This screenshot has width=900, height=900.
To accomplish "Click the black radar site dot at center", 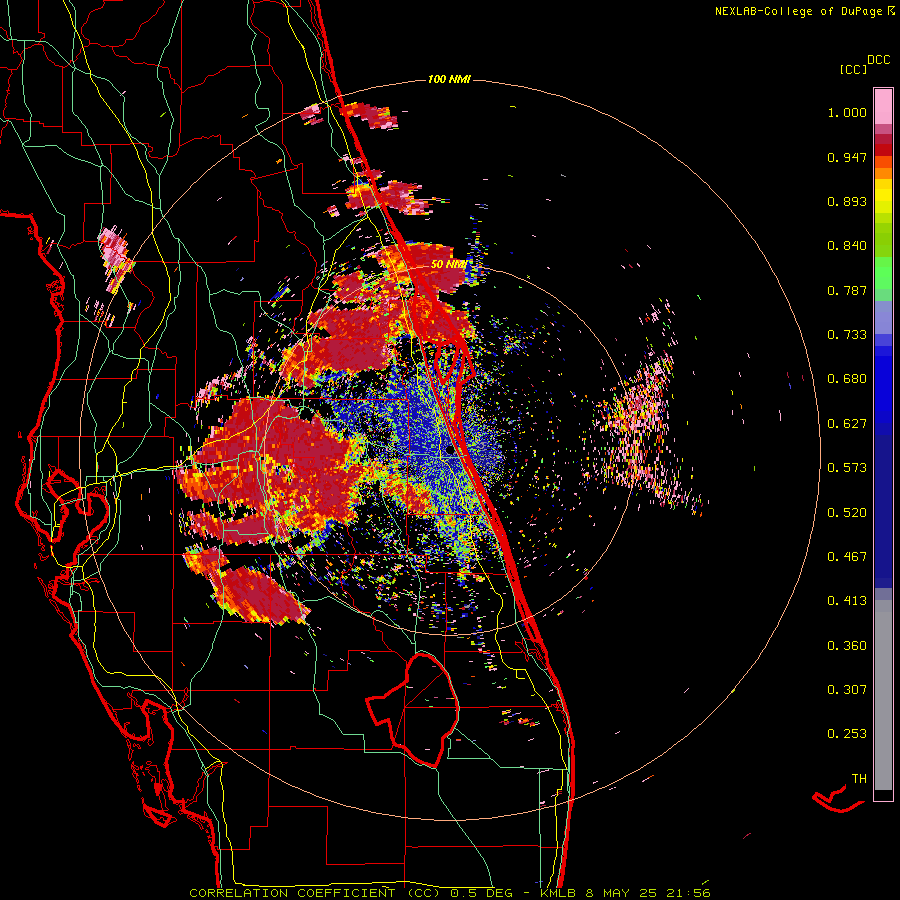I will [x=449, y=451].
